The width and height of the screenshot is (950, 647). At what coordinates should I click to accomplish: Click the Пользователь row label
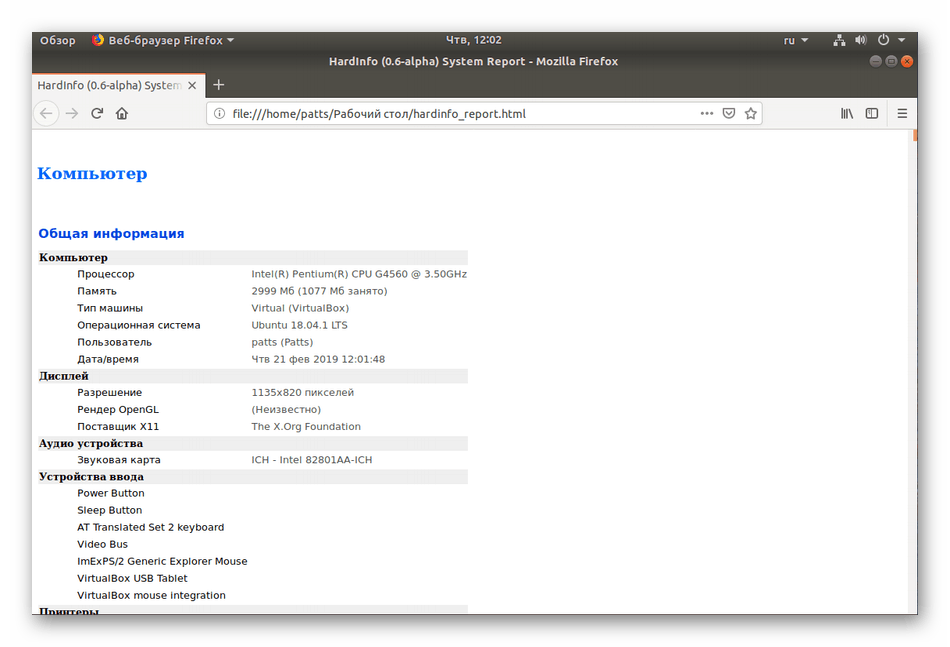[114, 342]
